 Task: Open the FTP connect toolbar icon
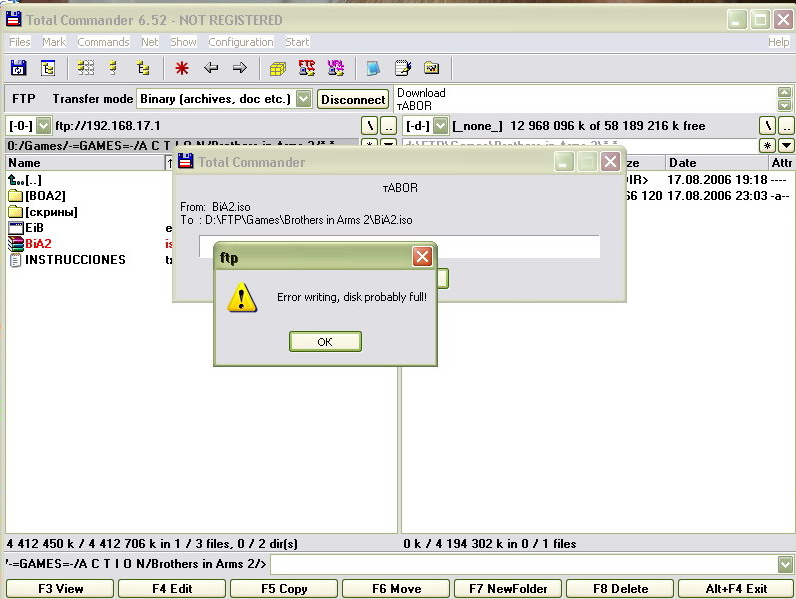point(307,68)
